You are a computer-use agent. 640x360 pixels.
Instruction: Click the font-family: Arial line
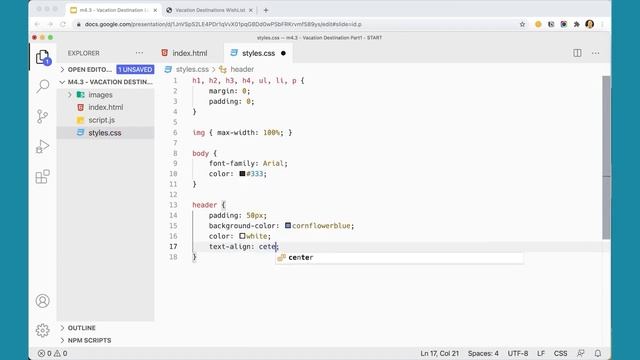pos(248,163)
